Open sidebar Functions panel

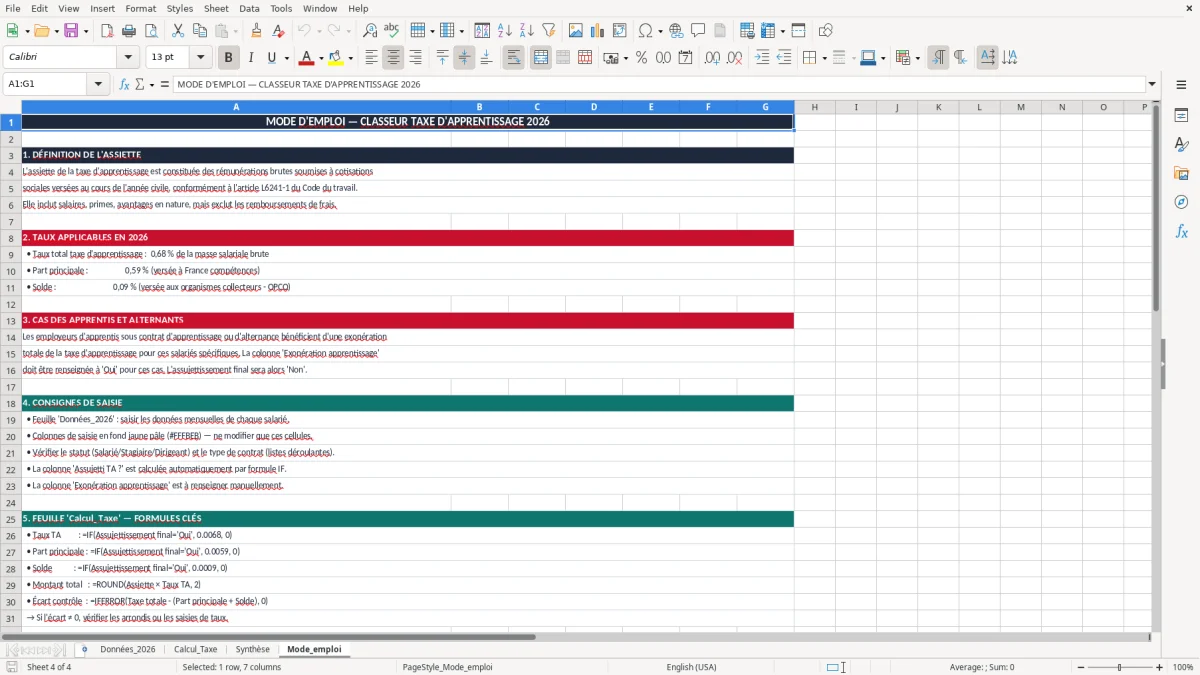coord(1181,231)
